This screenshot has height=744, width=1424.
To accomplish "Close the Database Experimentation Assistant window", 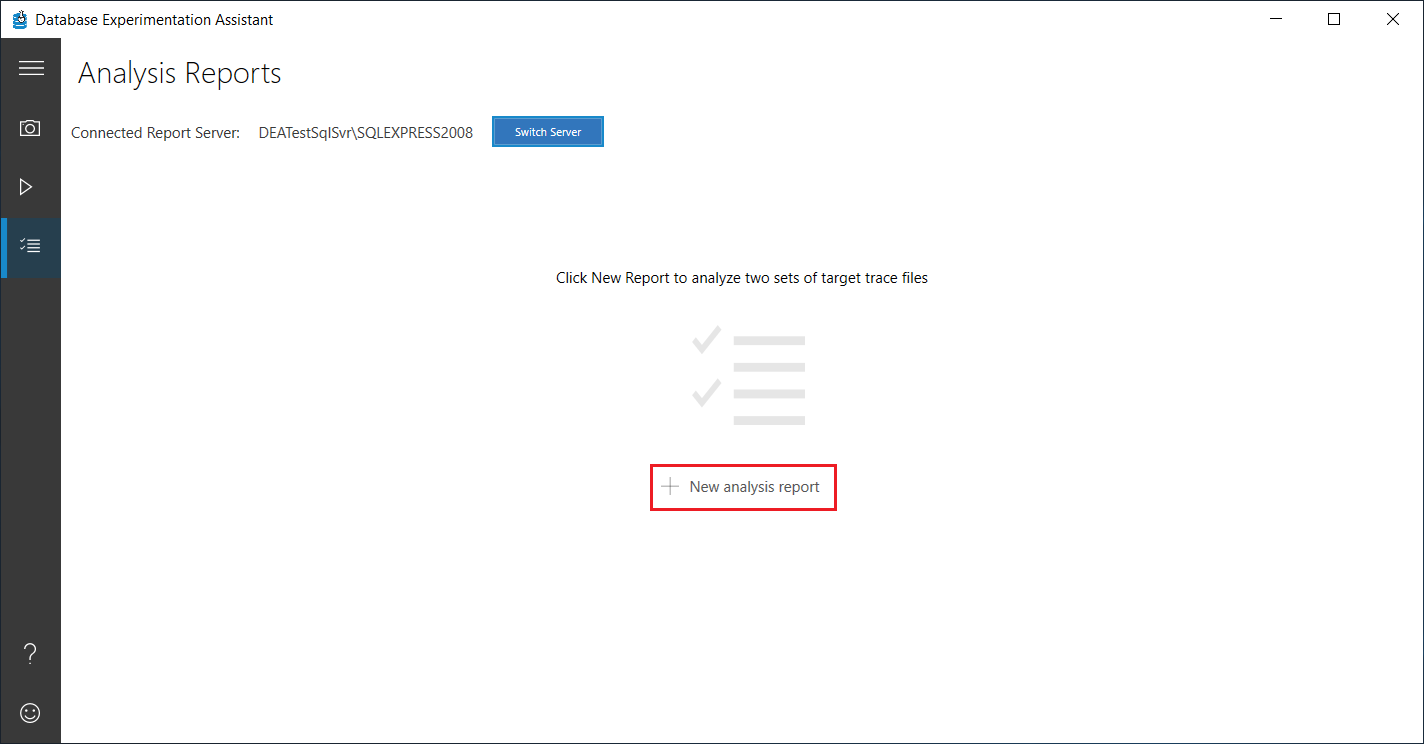I will [x=1393, y=19].
